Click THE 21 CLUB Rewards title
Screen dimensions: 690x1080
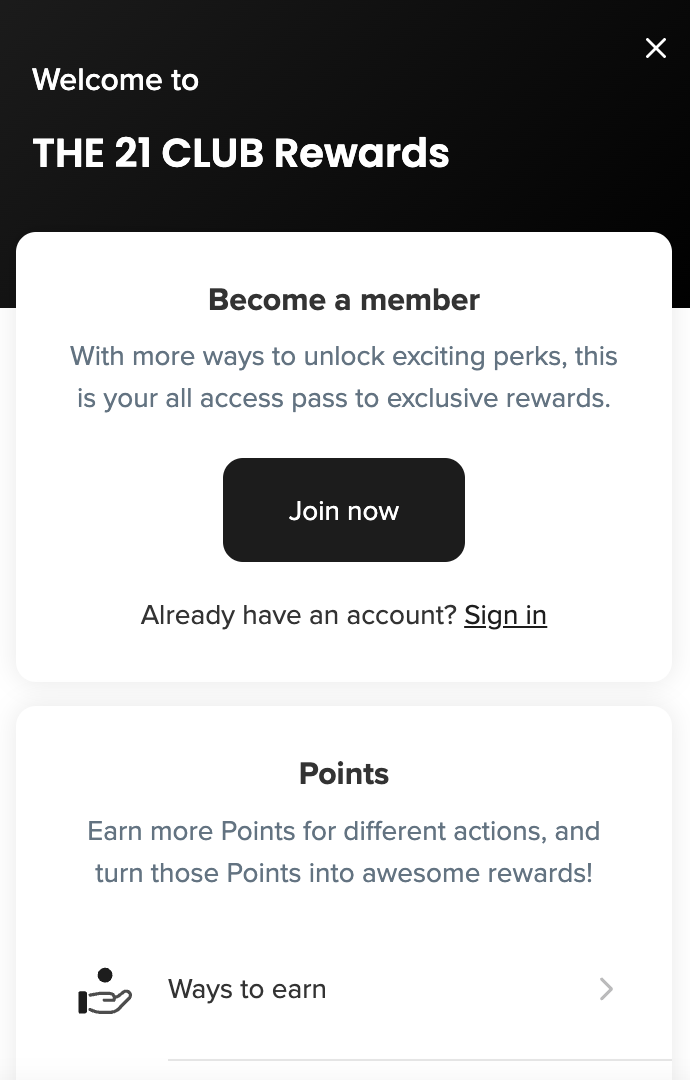241,153
